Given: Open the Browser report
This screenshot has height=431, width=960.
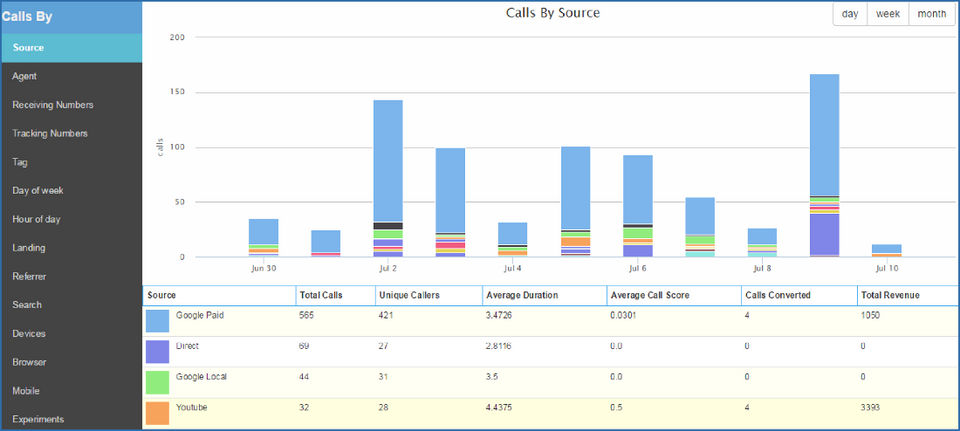Looking at the screenshot, I should [72, 362].
